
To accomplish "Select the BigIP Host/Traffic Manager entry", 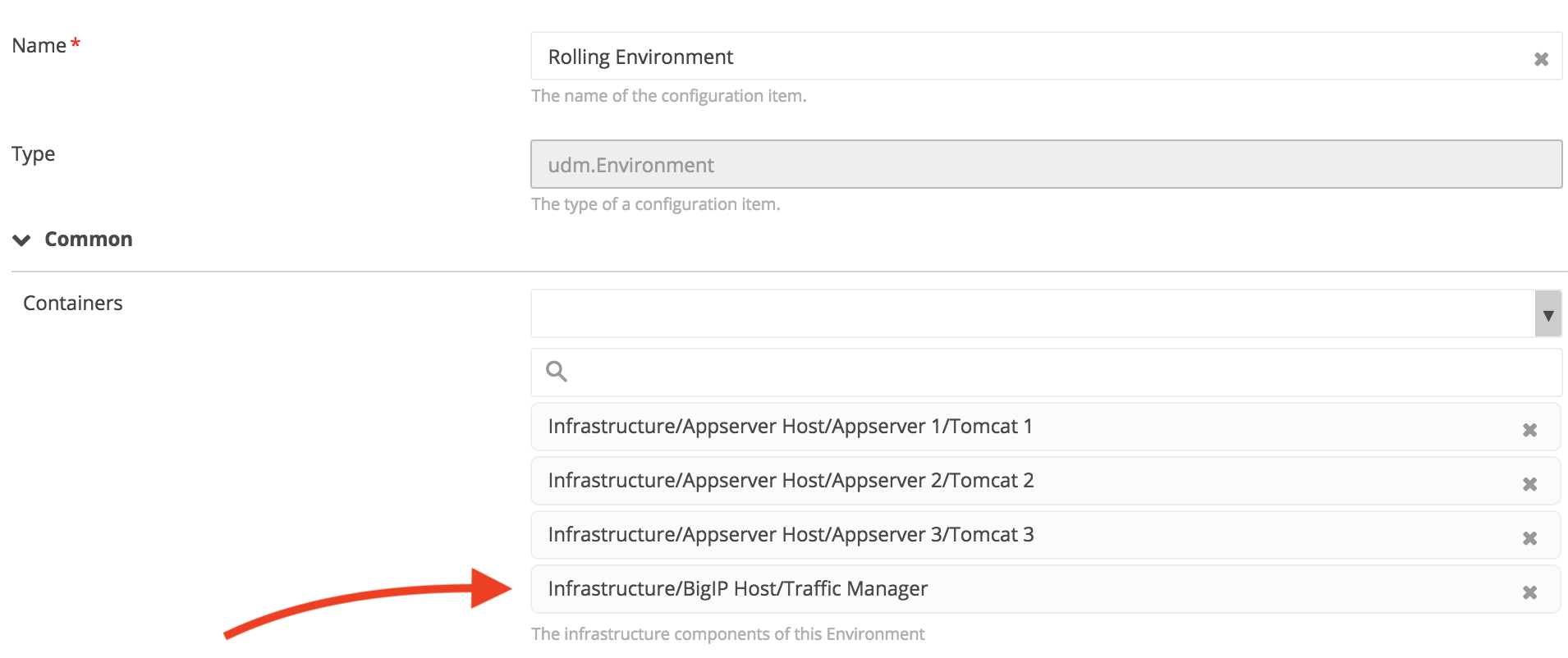I will pos(1045,589).
